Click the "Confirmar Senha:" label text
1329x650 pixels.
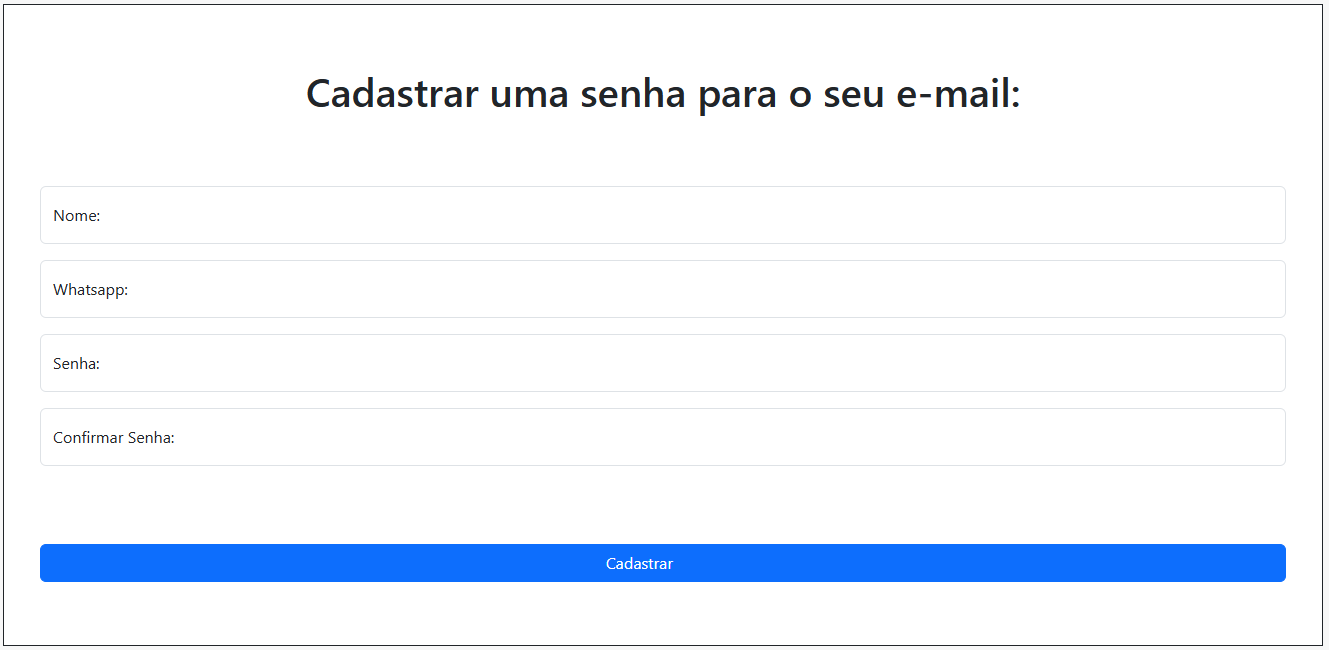114,438
